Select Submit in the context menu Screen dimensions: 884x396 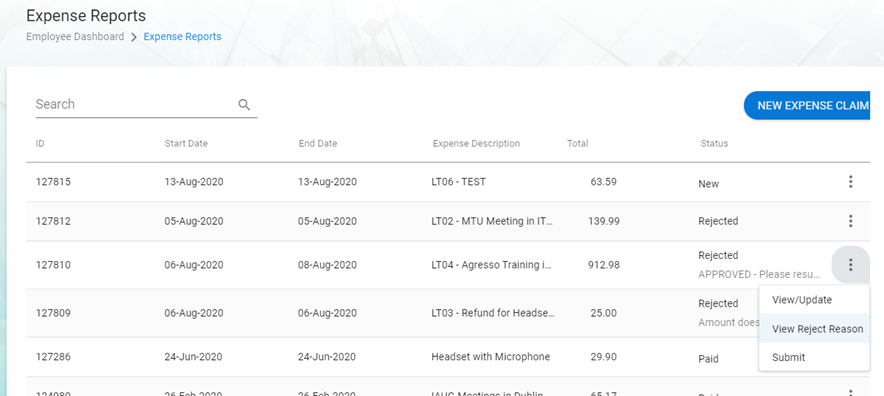[x=814, y=357]
